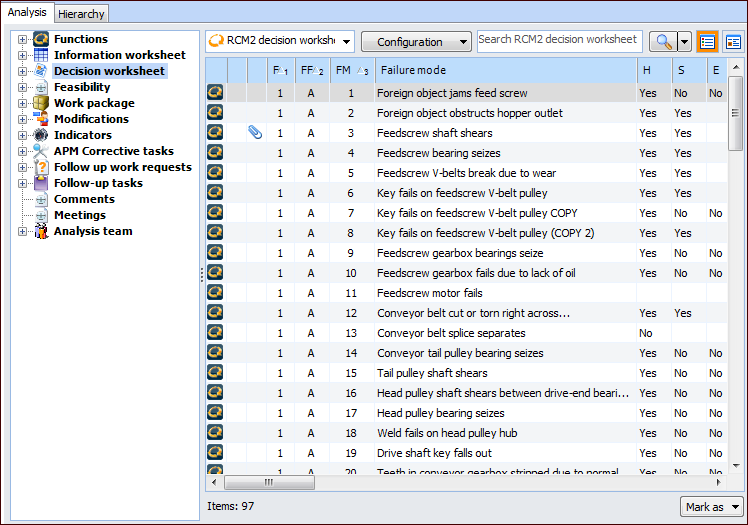Click row icon for Conveyor belt splice separates

tap(215, 333)
